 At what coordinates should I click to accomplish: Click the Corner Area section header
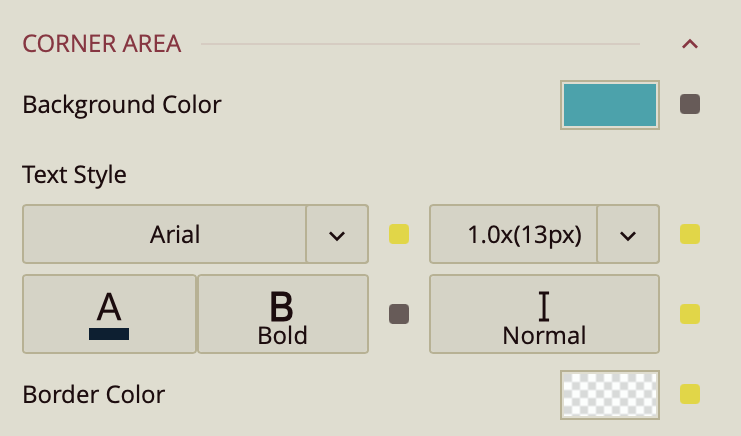pyautogui.click(x=101, y=44)
